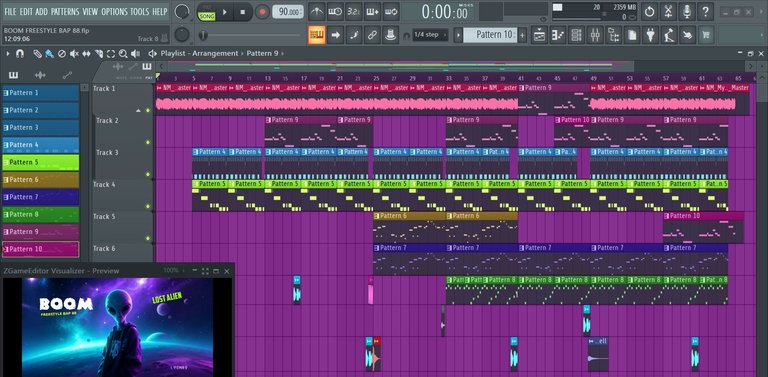Mute Track 5 using its green dot

click(x=148, y=238)
